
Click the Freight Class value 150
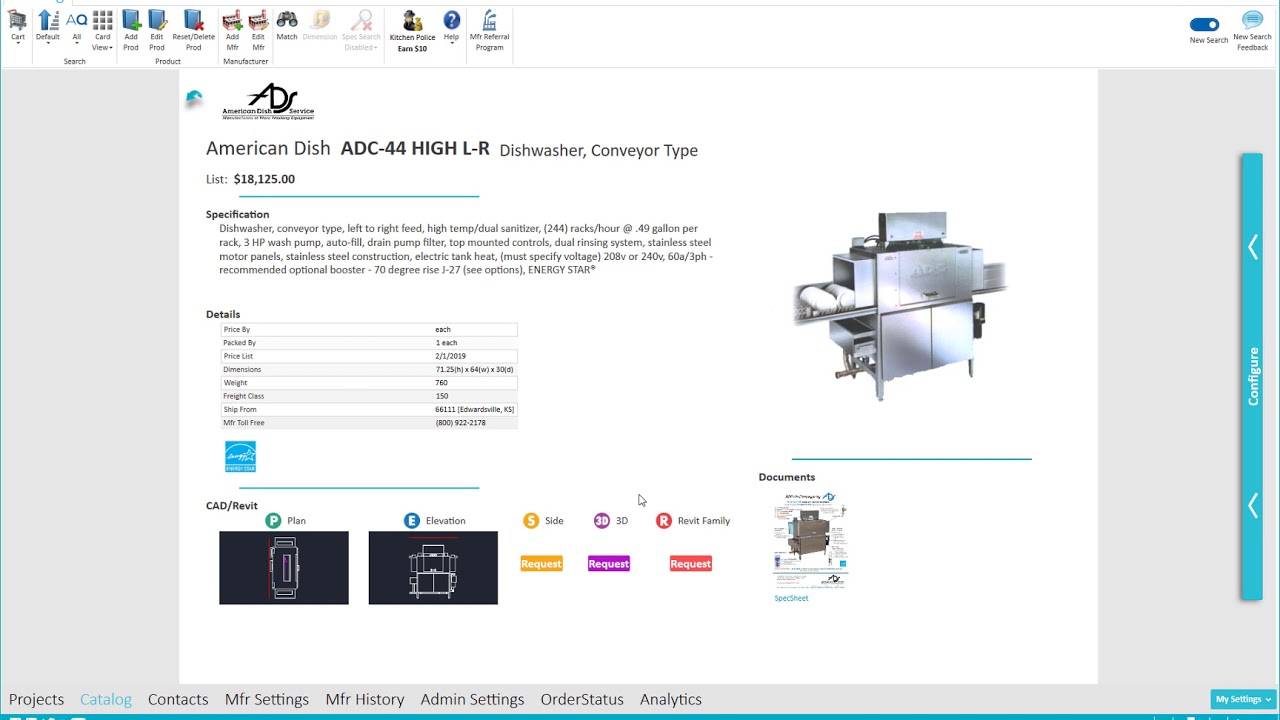[441, 396]
